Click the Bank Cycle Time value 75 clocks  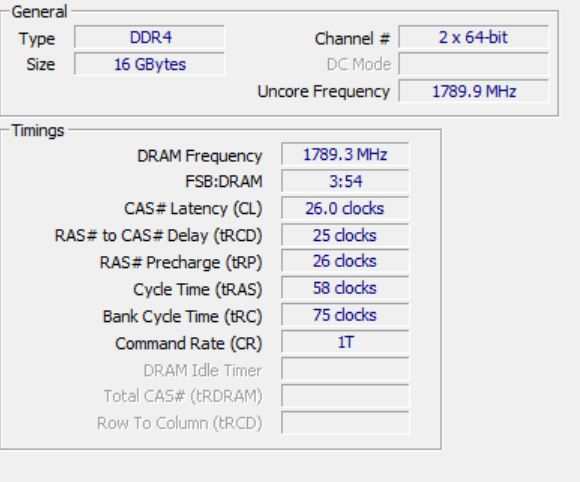[345, 314]
